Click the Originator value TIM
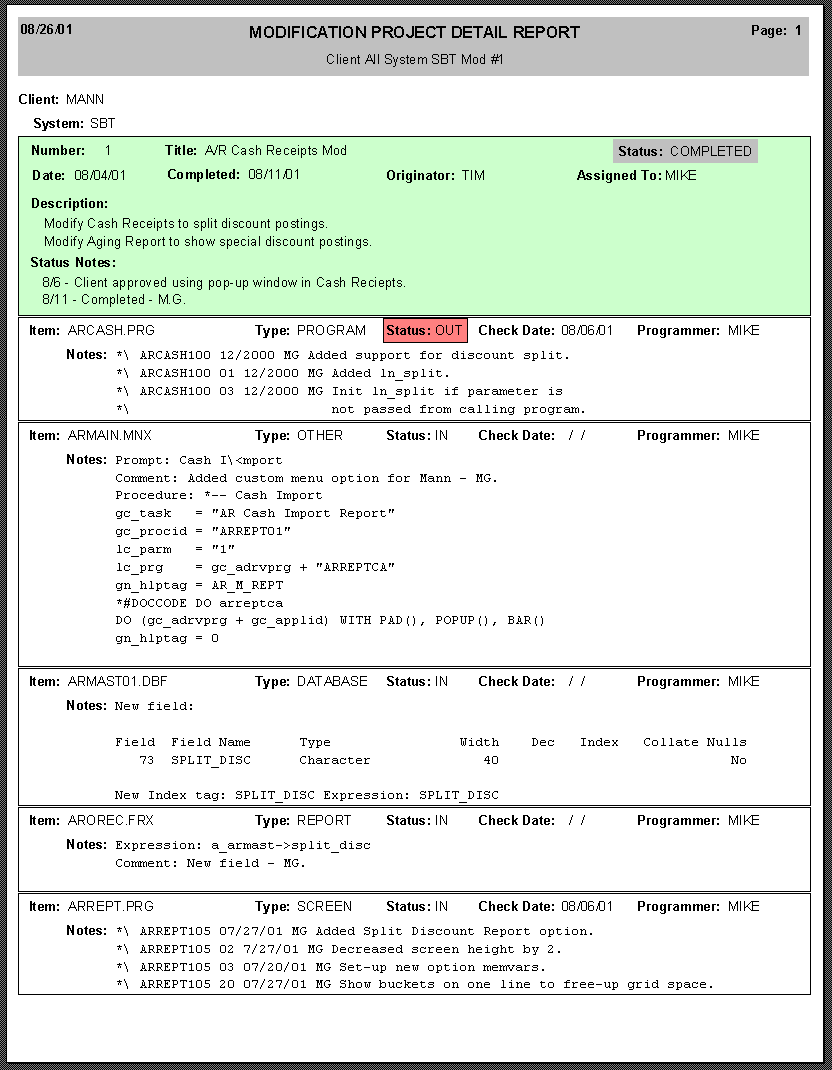 click(473, 175)
